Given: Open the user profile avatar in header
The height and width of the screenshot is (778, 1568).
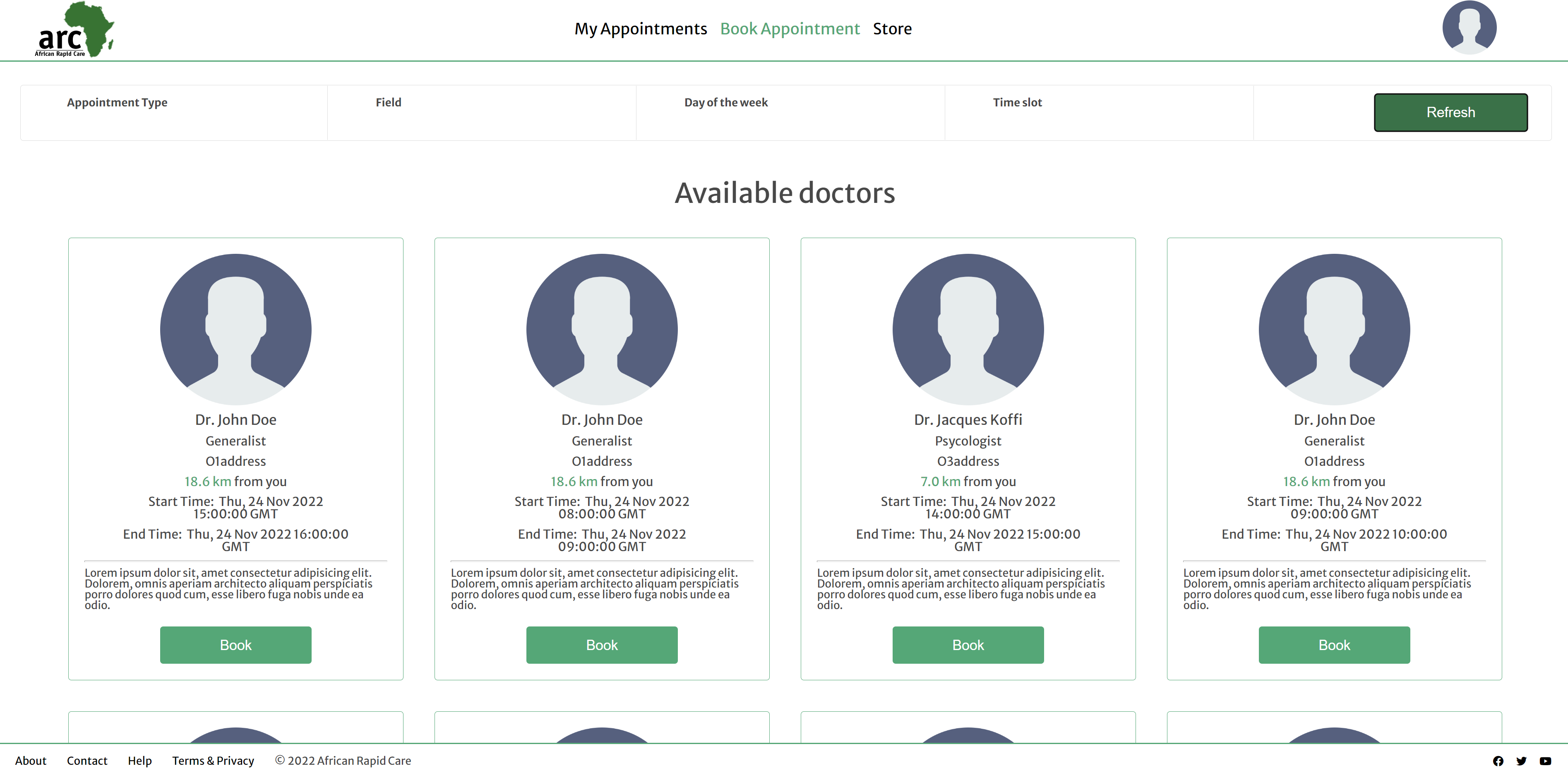Looking at the screenshot, I should click(1469, 27).
